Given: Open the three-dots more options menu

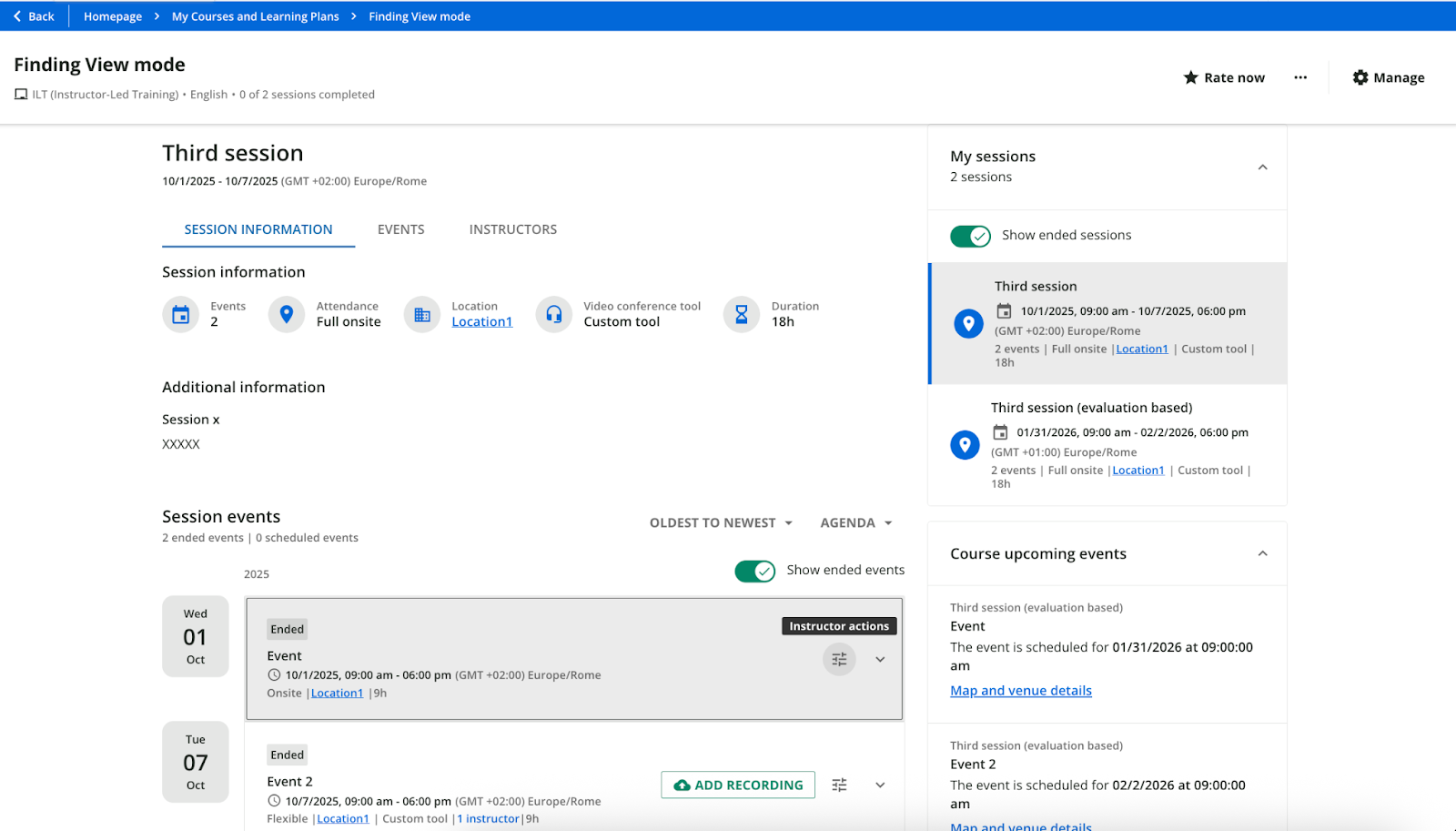Looking at the screenshot, I should point(1300,78).
